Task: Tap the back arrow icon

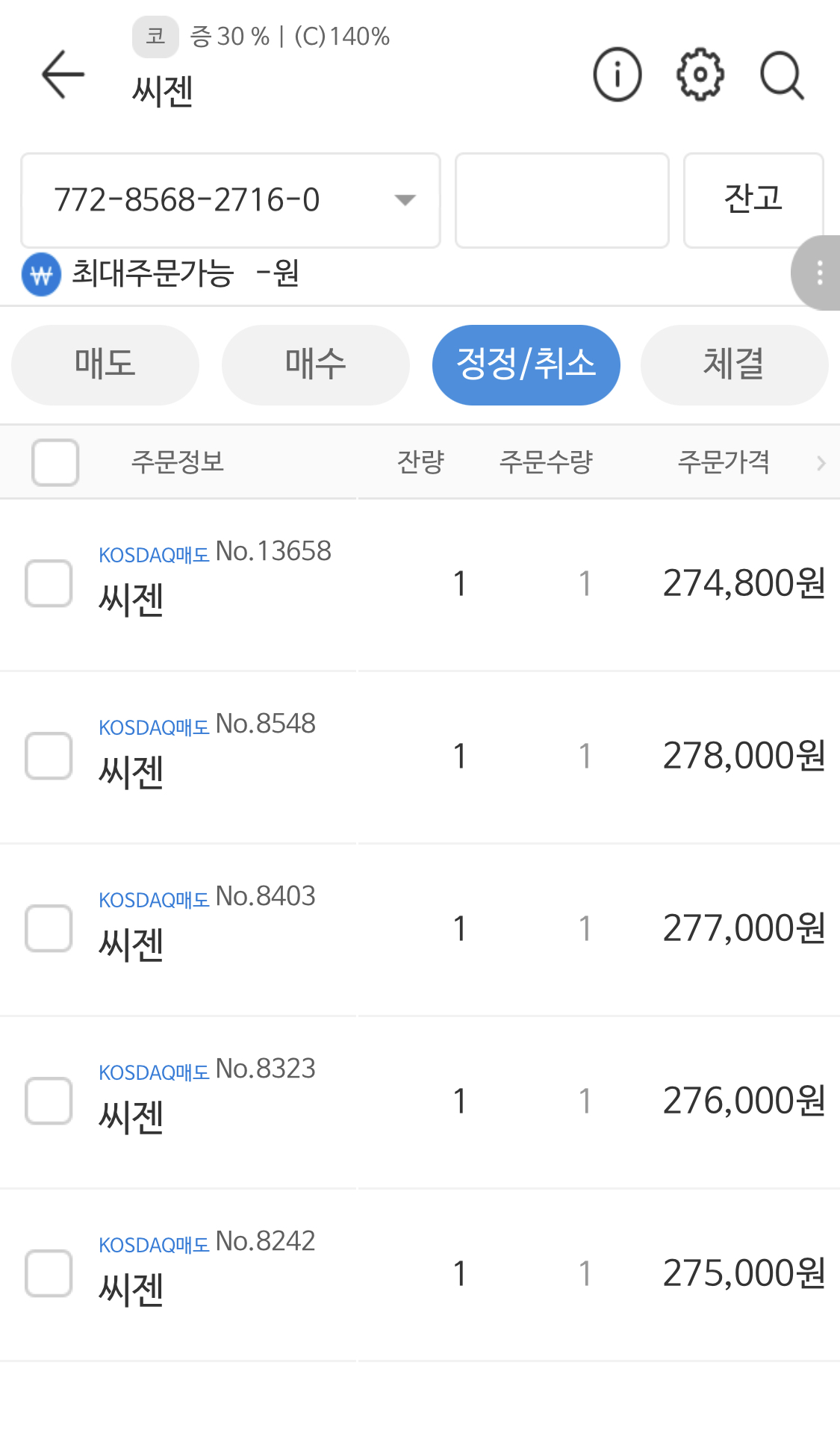Action: click(63, 75)
